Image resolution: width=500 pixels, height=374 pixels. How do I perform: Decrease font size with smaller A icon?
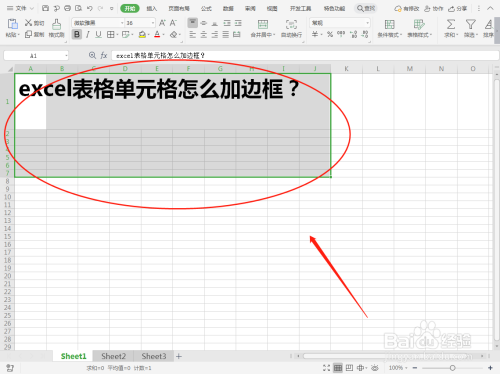pyautogui.click(x=173, y=23)
